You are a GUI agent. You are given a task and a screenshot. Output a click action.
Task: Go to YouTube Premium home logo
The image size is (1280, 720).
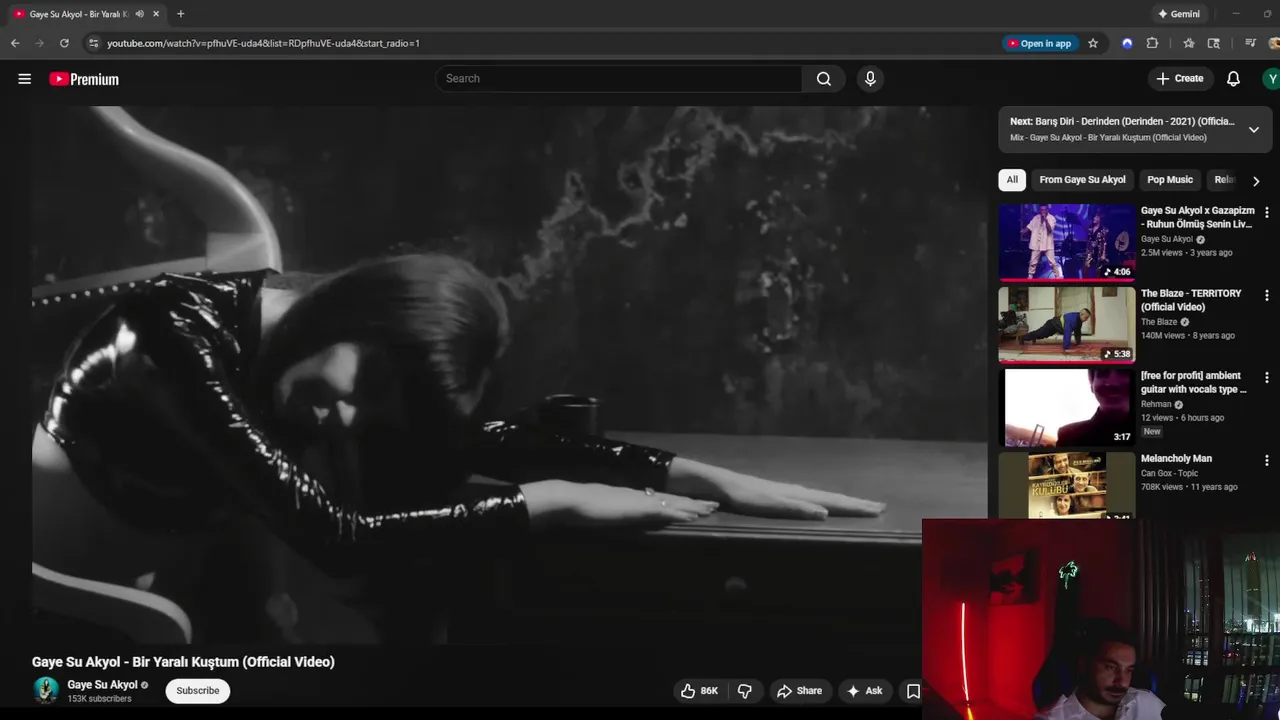point(84,79)
